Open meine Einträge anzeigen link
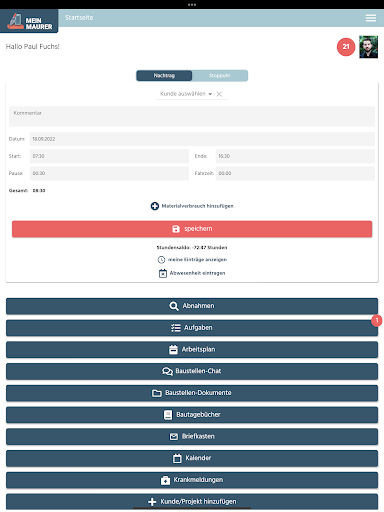This screenshot has width=384, height=512. (x=197, y=260)
